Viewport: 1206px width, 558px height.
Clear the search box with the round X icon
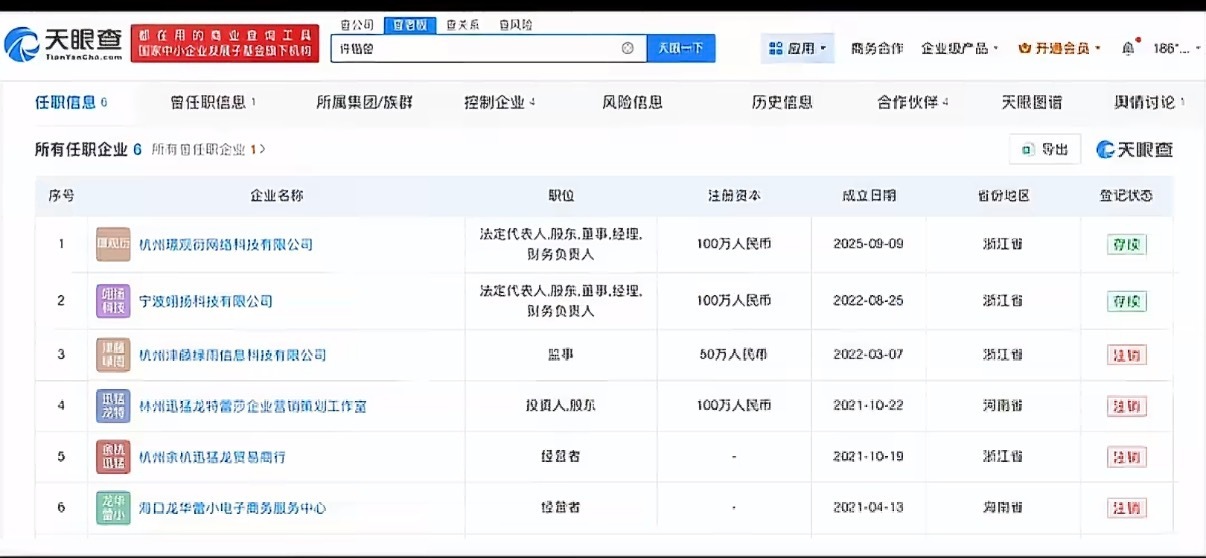coord(628,48)
